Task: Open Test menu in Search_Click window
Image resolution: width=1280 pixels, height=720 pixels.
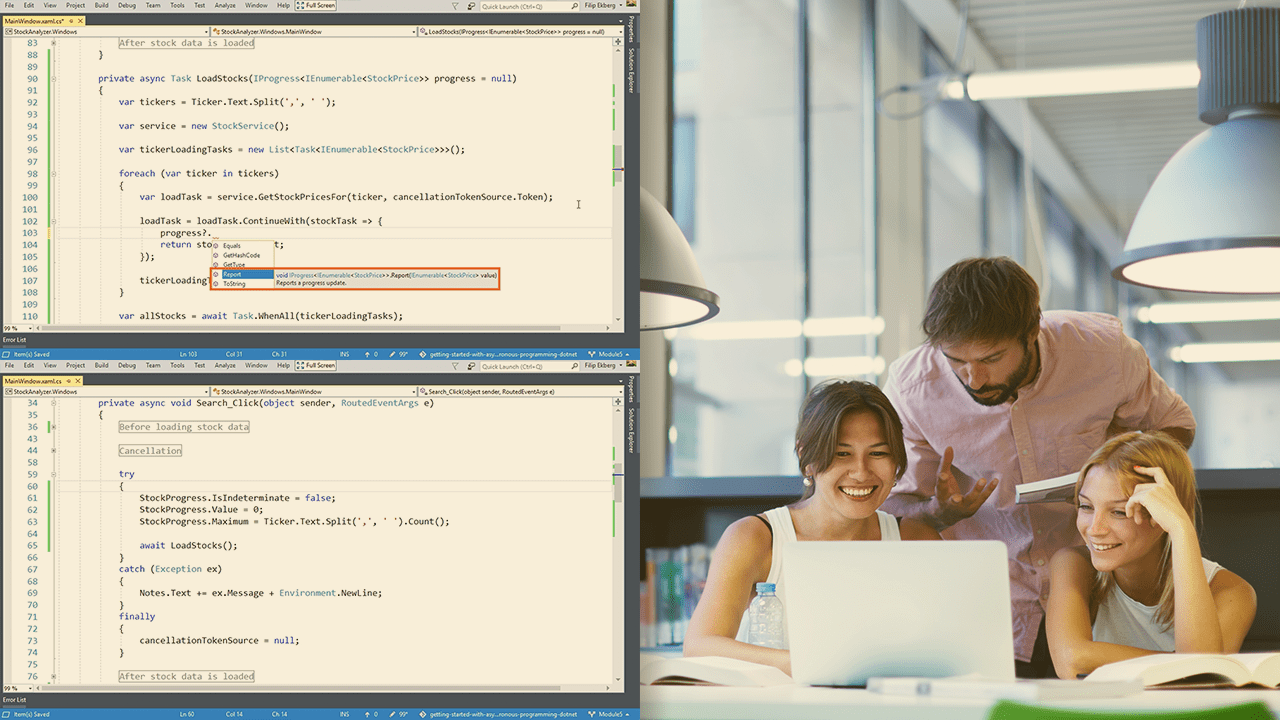Action: [199, 365]
